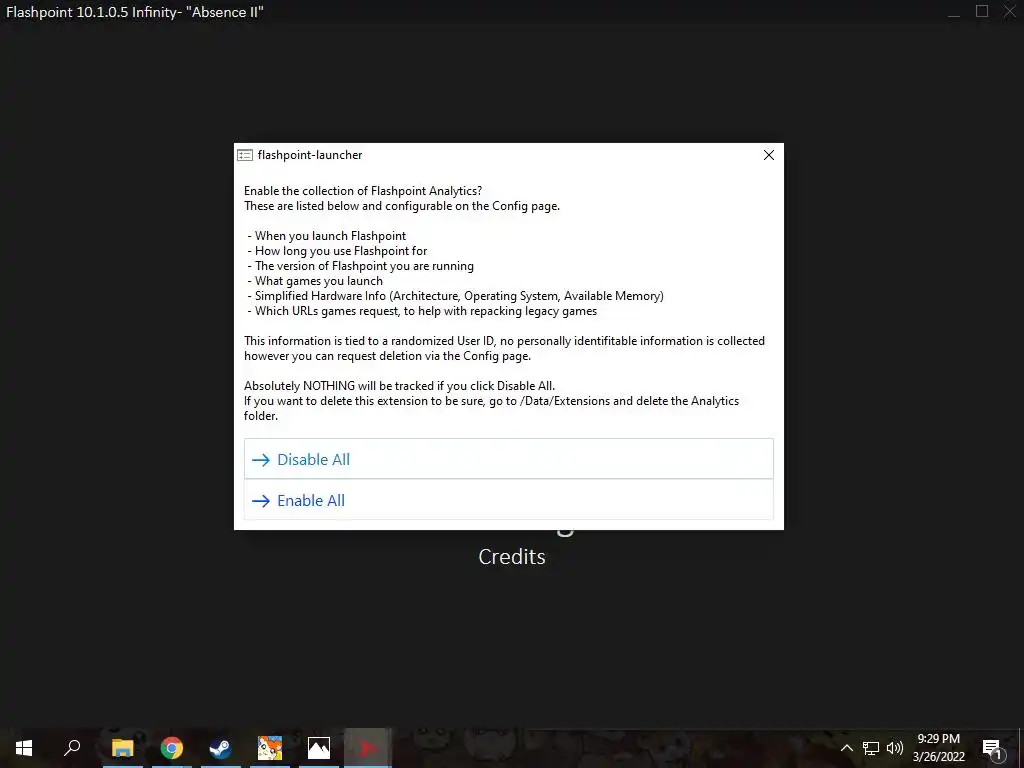Open Photos app from taskbar
This screenshot has height=768, width=1024.
319,748
